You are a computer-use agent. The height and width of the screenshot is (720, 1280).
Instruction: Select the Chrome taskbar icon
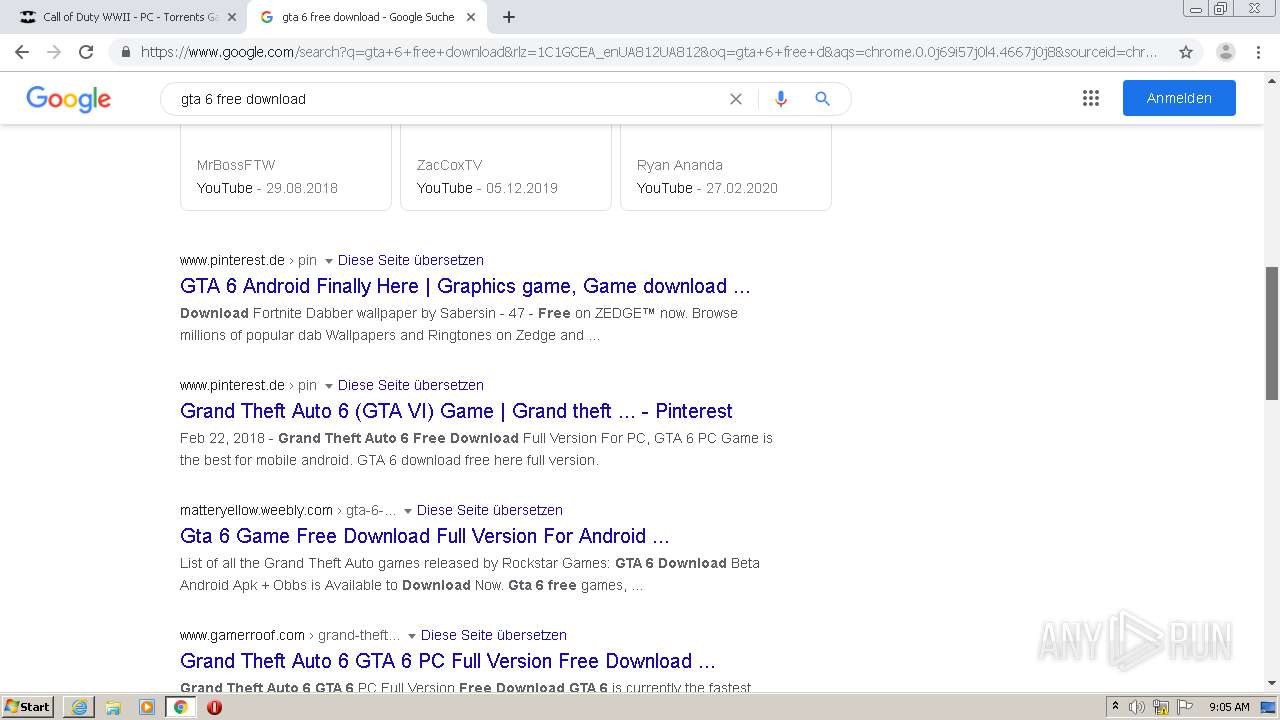(181, 707)
